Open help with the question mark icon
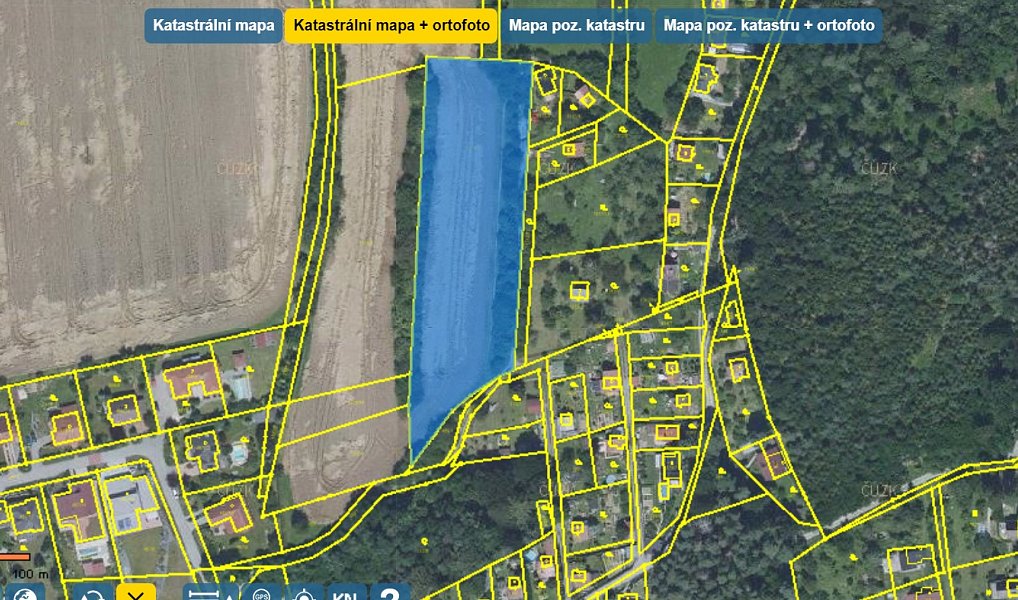The image size is (1018, 600). pyautogui.click(x=390, y=592)
